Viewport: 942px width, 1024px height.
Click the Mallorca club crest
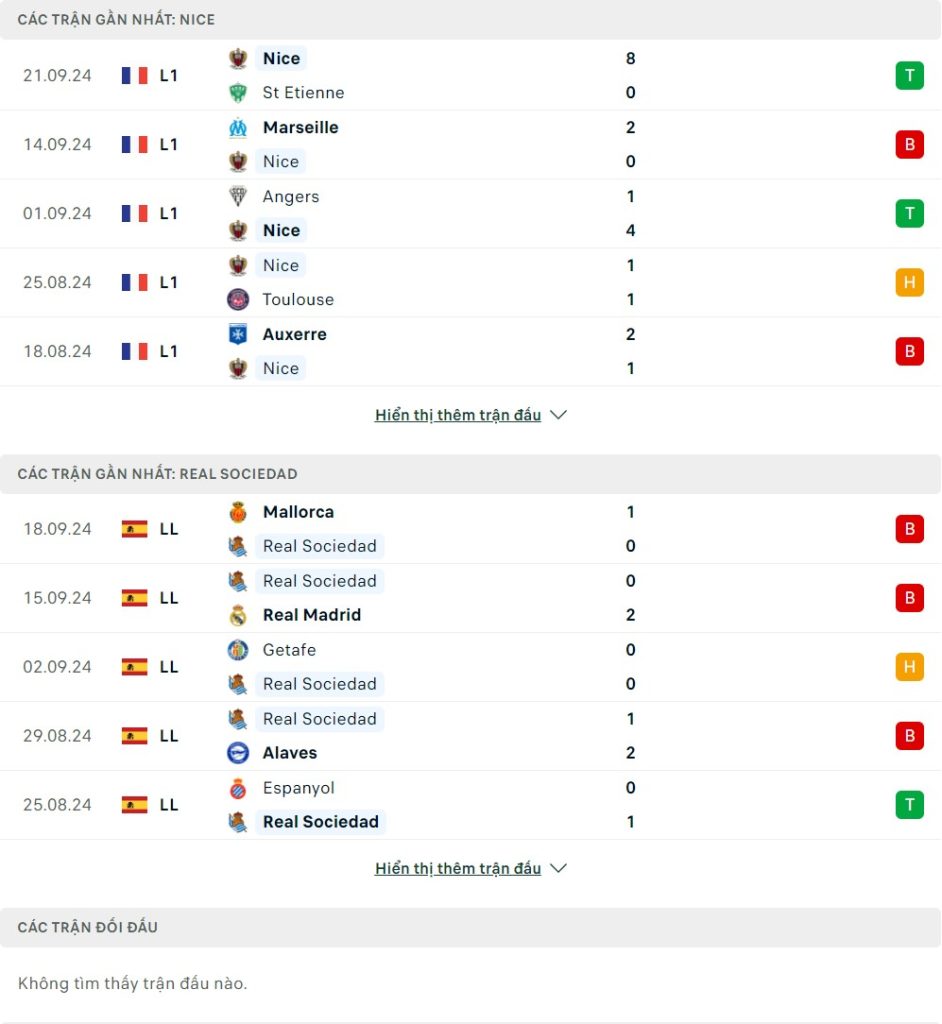[238, 512]
